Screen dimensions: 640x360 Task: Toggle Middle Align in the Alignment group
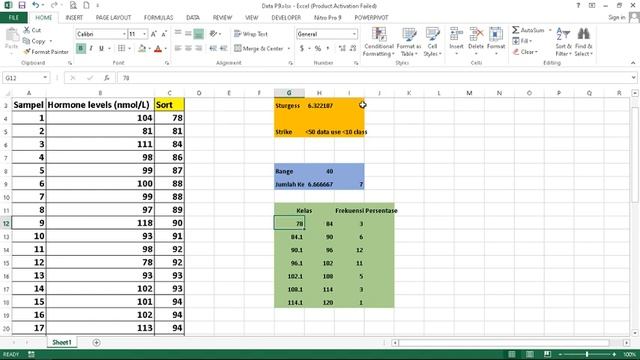[x=188, y=34]
